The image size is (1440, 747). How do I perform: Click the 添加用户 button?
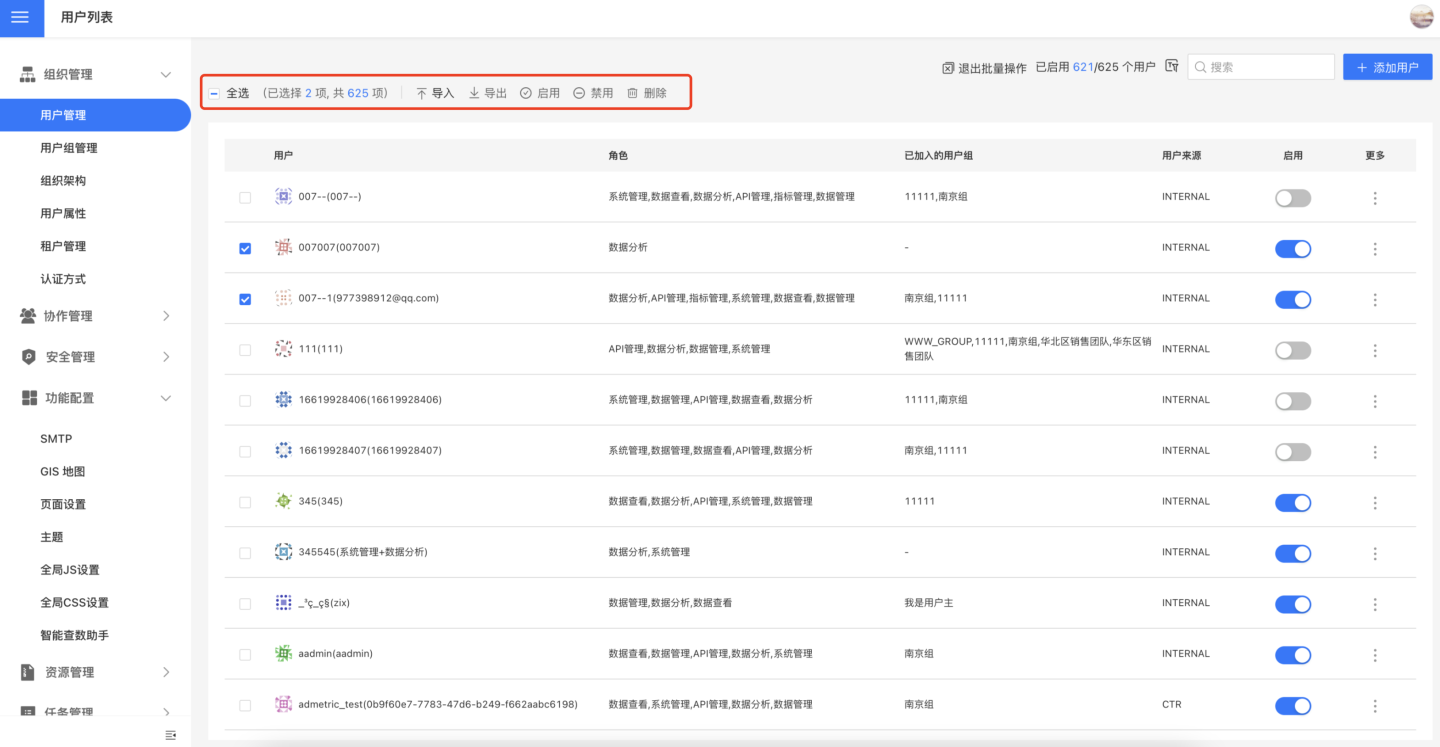tap(1387, 67)
